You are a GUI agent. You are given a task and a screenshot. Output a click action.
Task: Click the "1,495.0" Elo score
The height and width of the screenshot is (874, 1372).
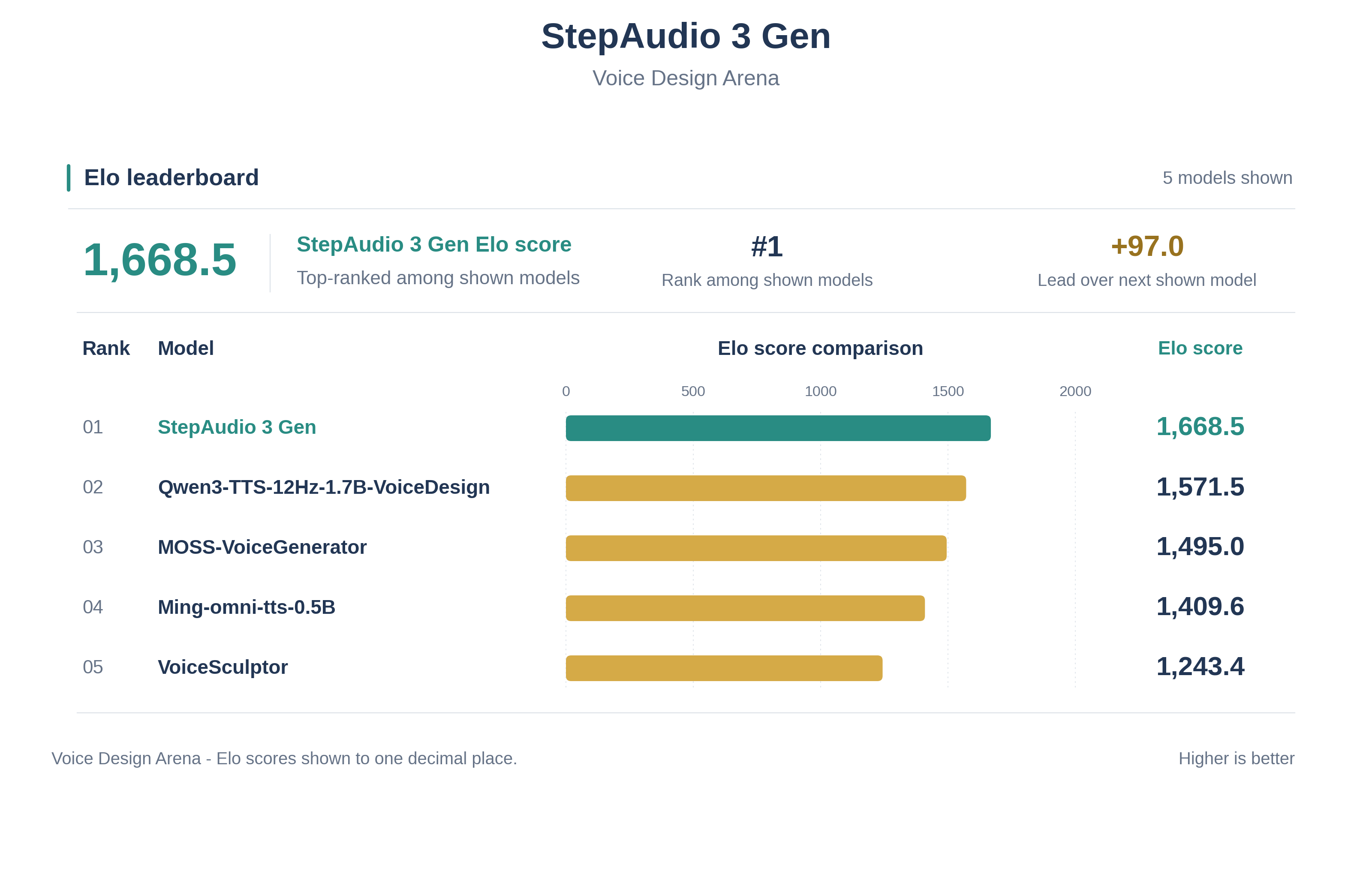pos(1200,547)
